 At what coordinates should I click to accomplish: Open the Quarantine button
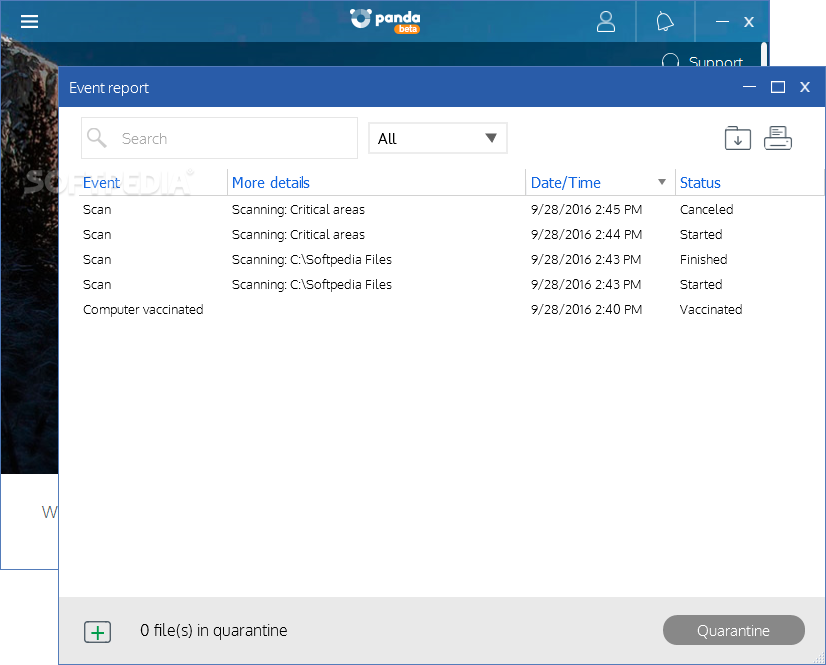(733, 630)
